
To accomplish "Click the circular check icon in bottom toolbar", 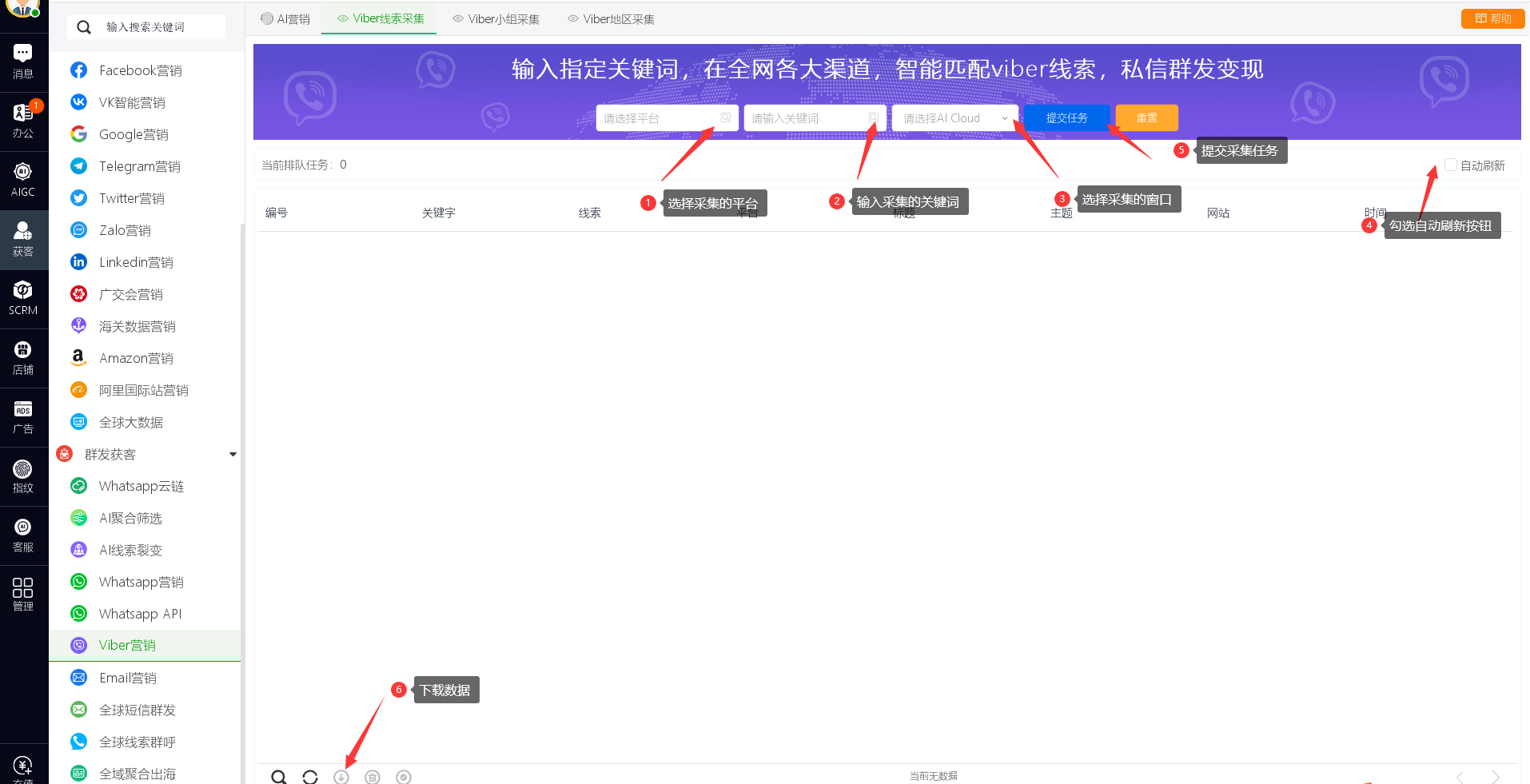I will (x=404, y=777).
